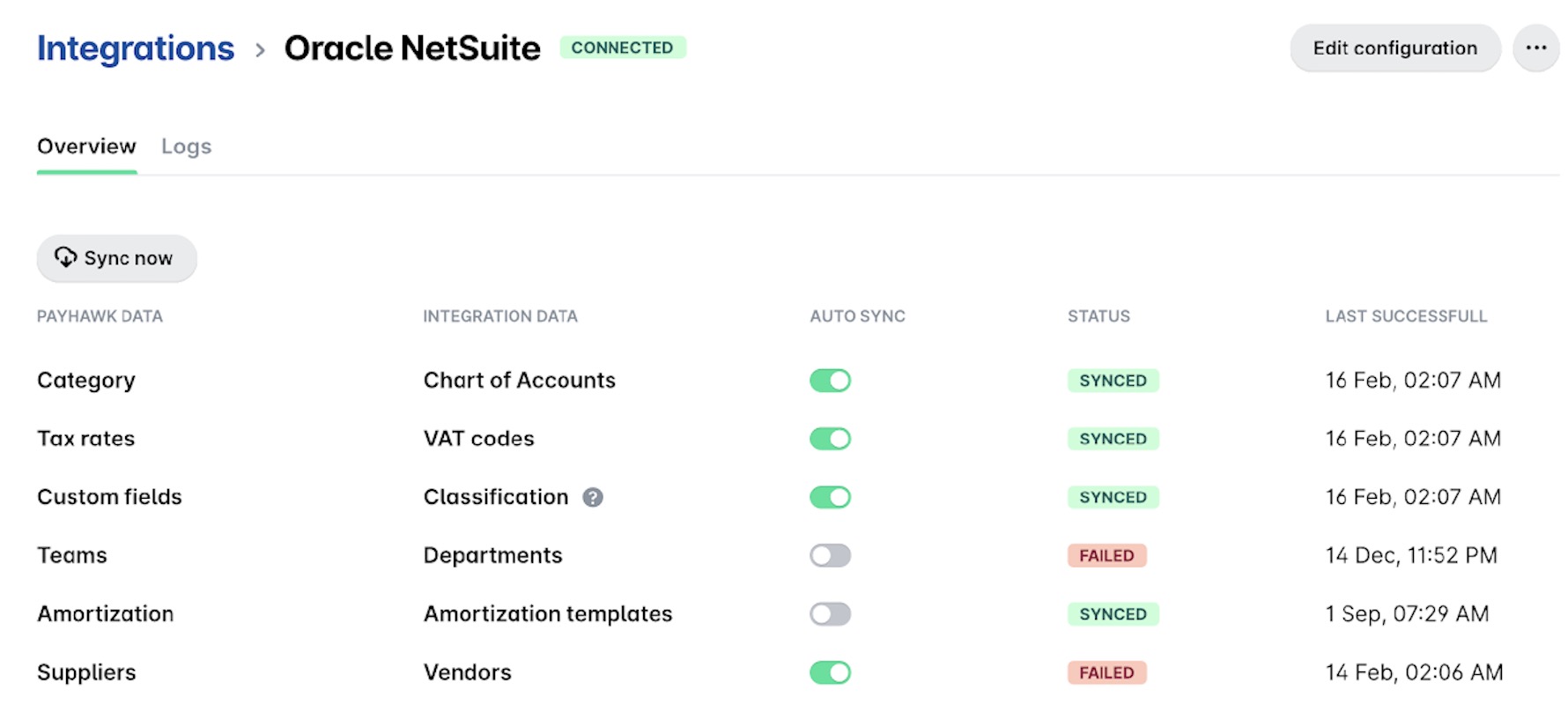
Task: Toggle auto sync for Tax rates row
Action: (x=830, y=439)
